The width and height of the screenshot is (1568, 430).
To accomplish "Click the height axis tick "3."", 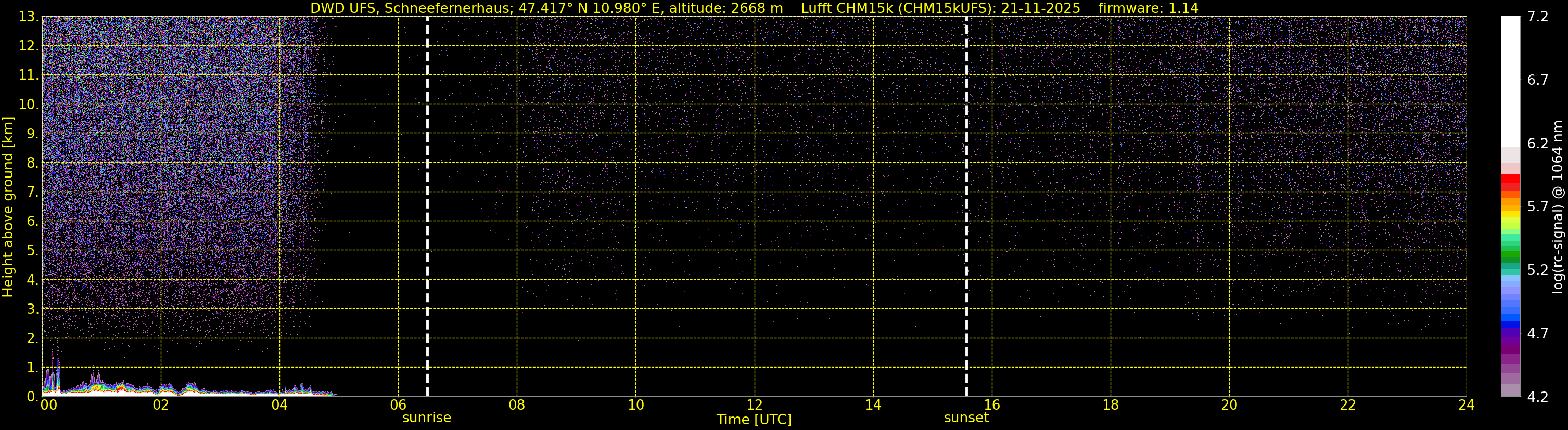I will tap(32, 309).
